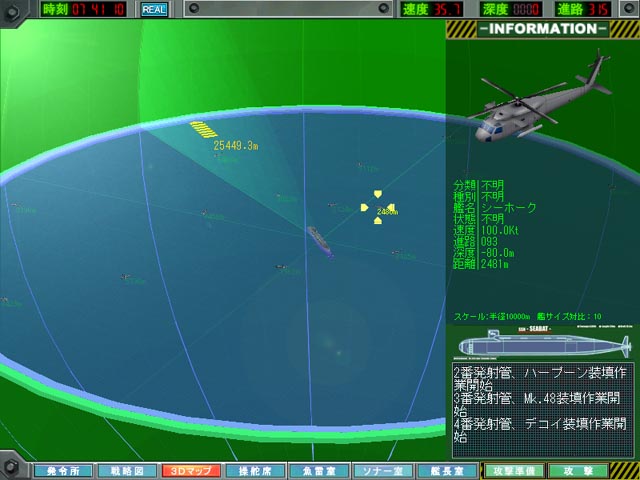
Task: Switch to the ソナー室 sonar room
Action: (x=383, y=471)
